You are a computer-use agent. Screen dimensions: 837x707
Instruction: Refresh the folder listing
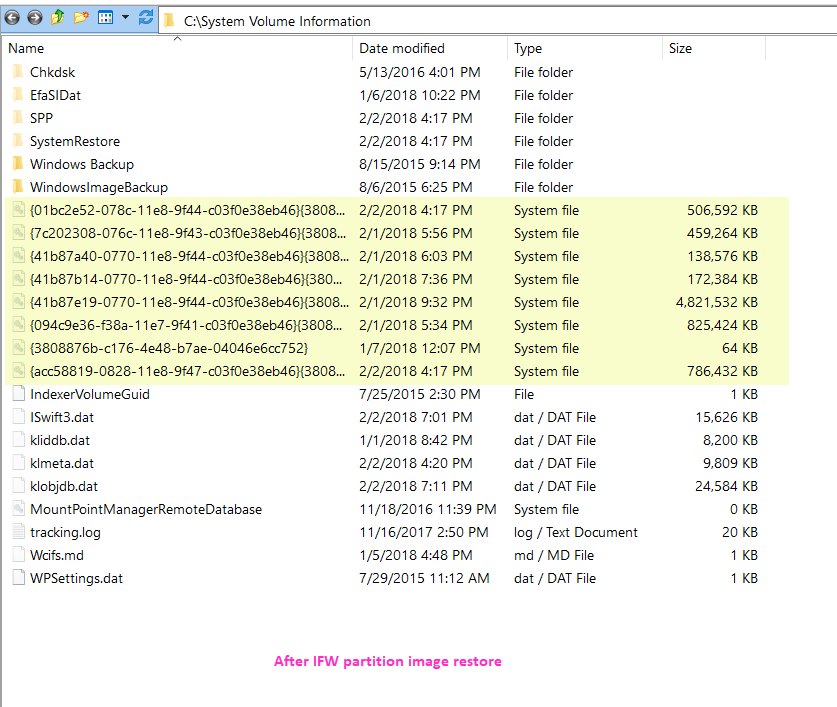pos(146,18)
